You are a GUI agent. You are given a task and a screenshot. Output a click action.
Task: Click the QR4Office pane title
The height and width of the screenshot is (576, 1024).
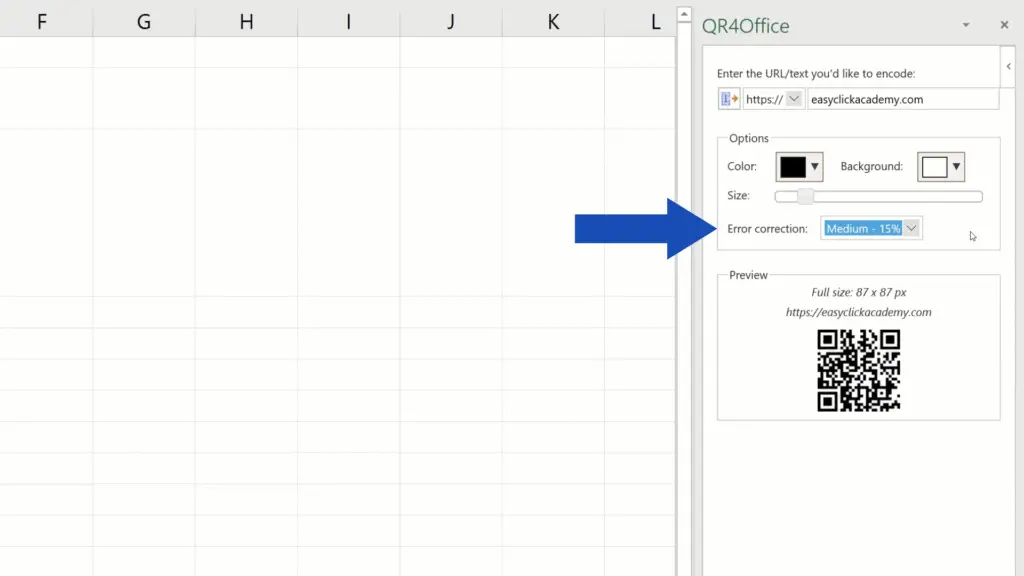point(745,26)
